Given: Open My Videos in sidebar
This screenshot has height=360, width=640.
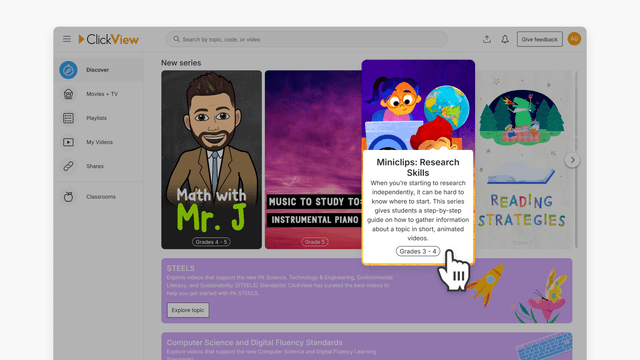Looking at the screenshot, I should pos(98,142).
